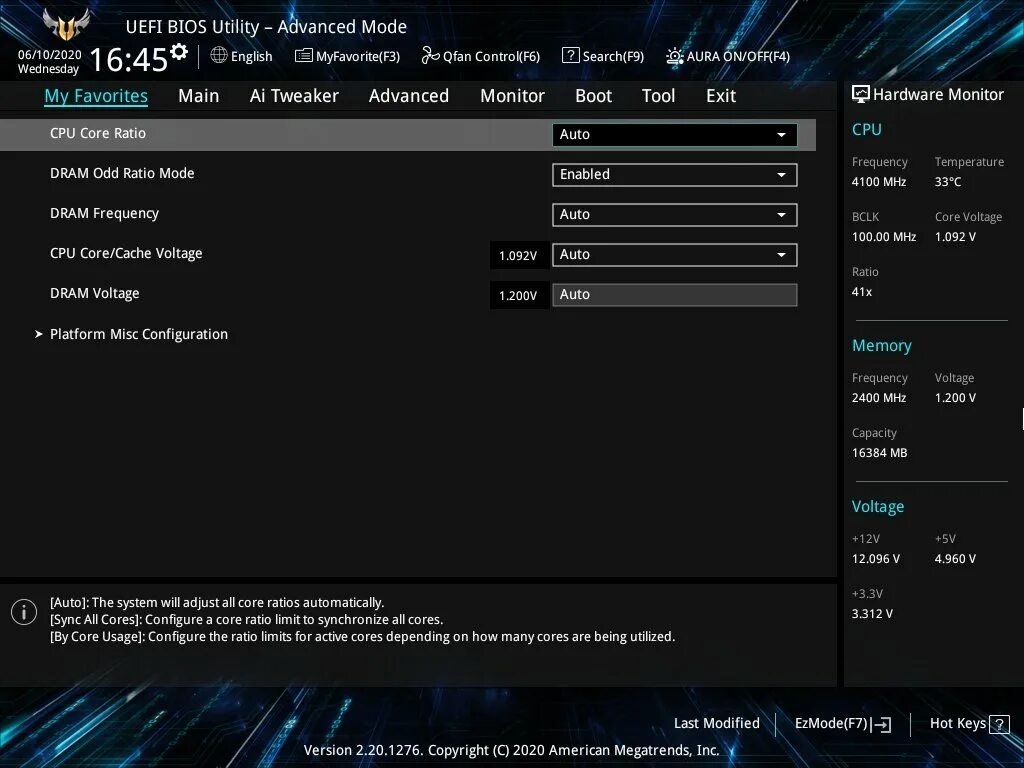The height and width of the screenshot is (768, 1024).
Task: Switch to the Main tab
Action: pyautogui.click(x=199, y=96)
